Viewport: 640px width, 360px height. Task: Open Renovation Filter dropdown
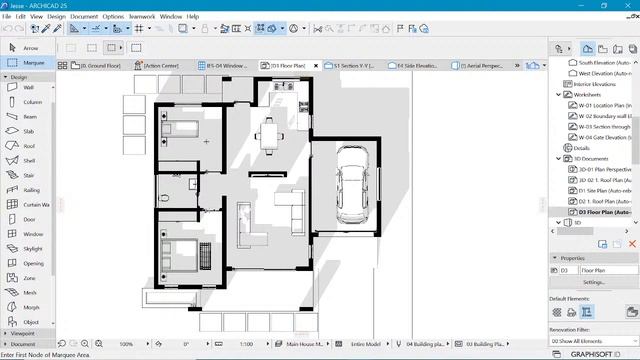[594, 341]
